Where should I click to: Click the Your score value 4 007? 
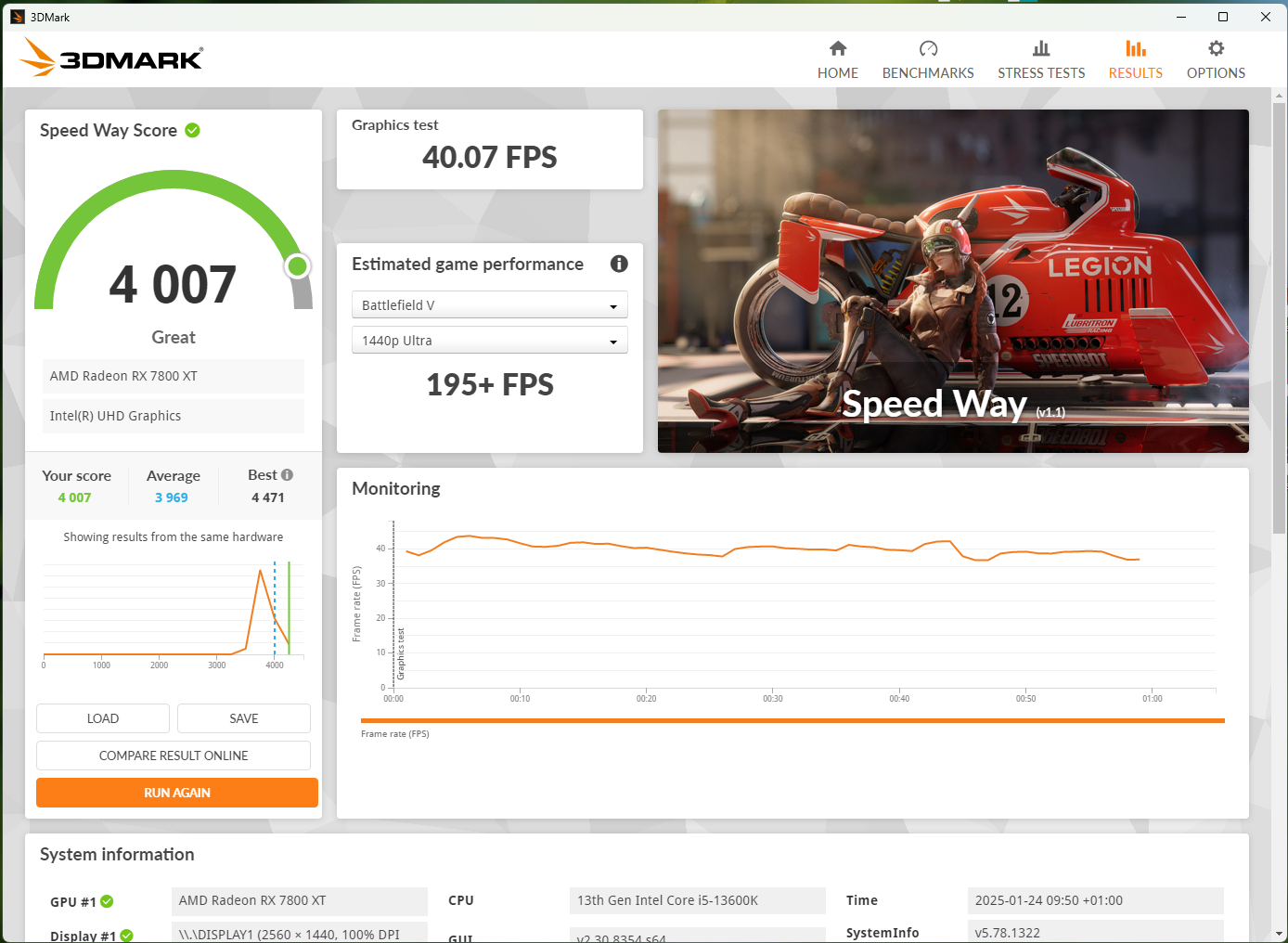click(74, 497)
